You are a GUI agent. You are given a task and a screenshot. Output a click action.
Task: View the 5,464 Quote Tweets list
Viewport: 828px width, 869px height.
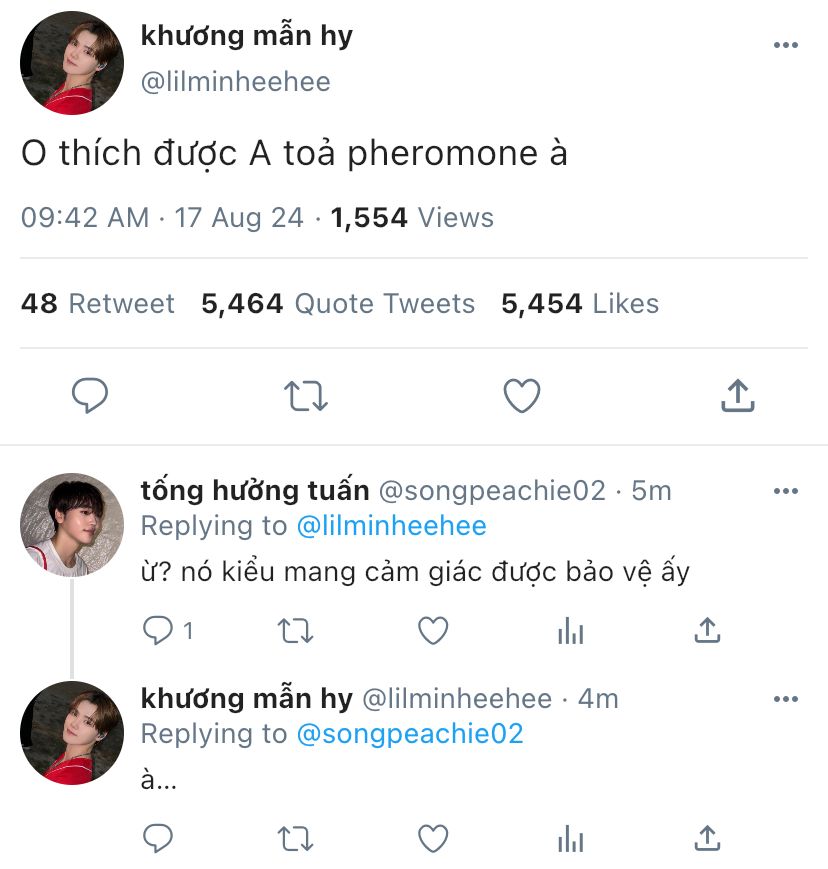pyautogui.click(x=338, y=304)
